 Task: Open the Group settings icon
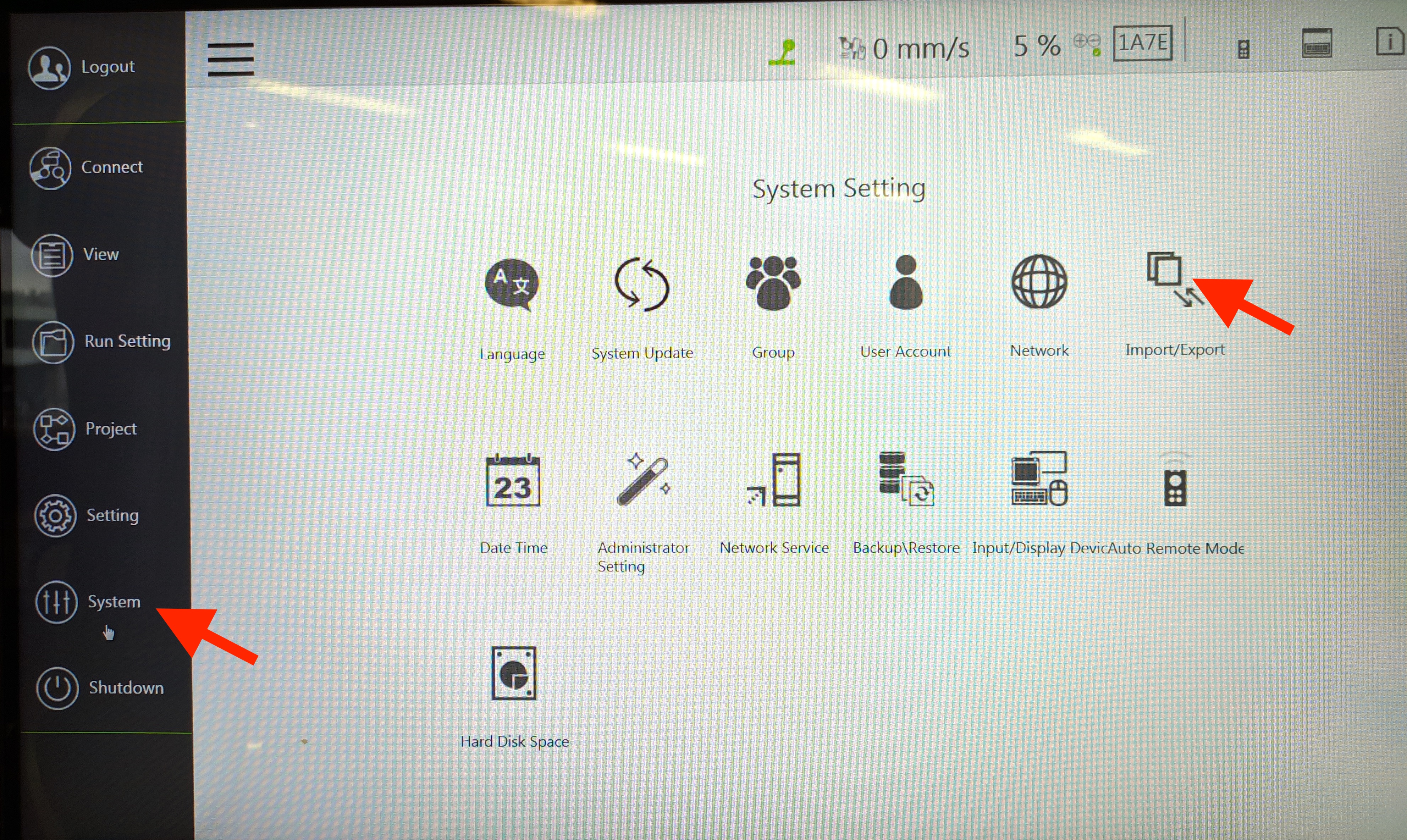point(773,283)
